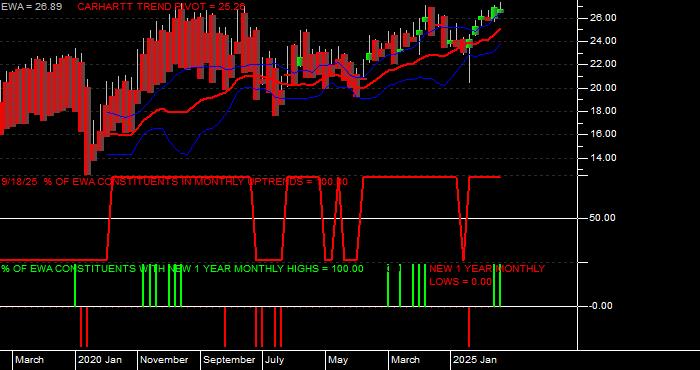Select the CARHARTT TREND PIVOT = 25.26 label
Viewport: 700px width, 370px height.
[161, 7]
